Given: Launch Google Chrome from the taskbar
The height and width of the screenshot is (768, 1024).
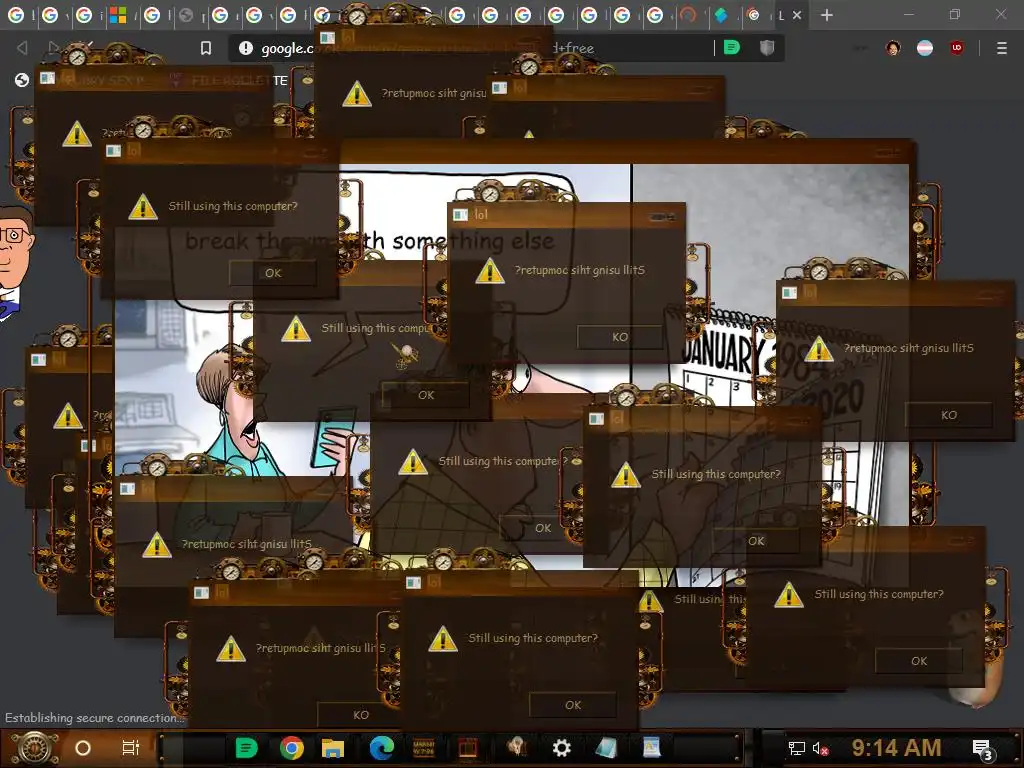Looking at the screenshot, I should coord(292,748).
